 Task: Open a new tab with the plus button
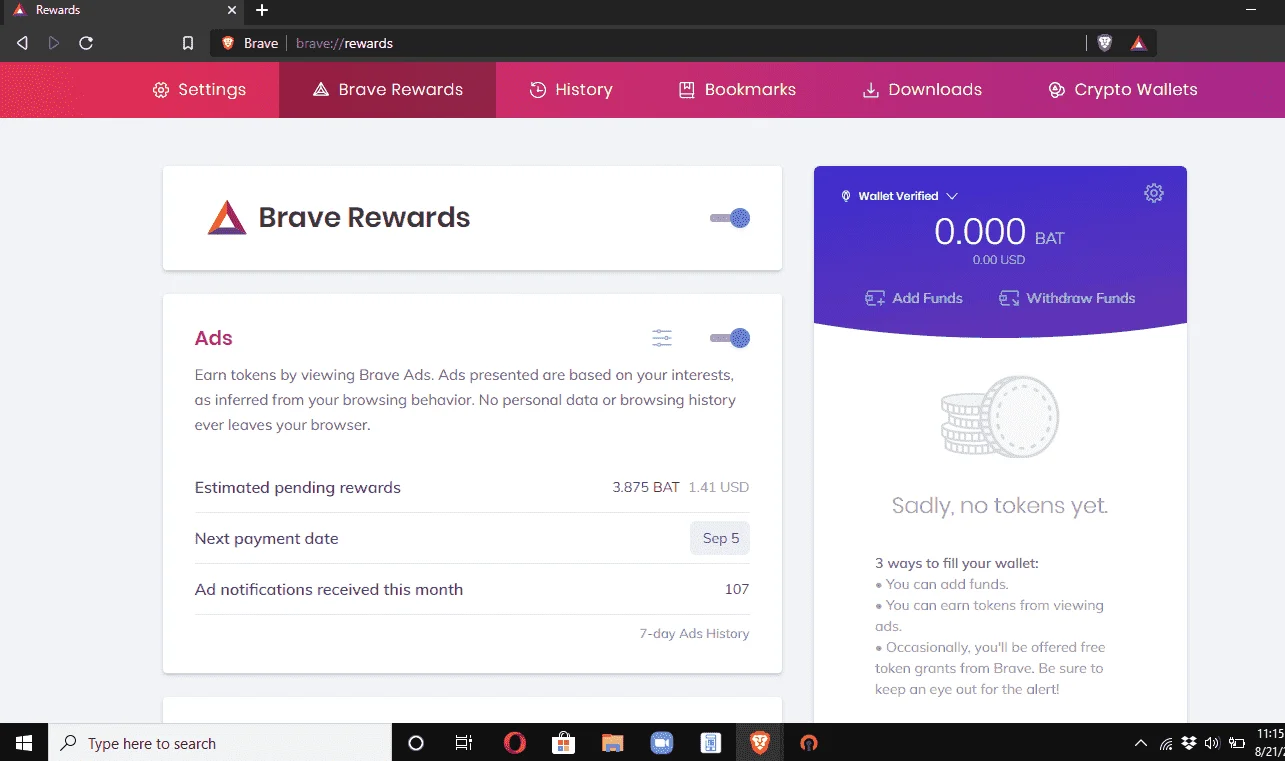point(262,10)
